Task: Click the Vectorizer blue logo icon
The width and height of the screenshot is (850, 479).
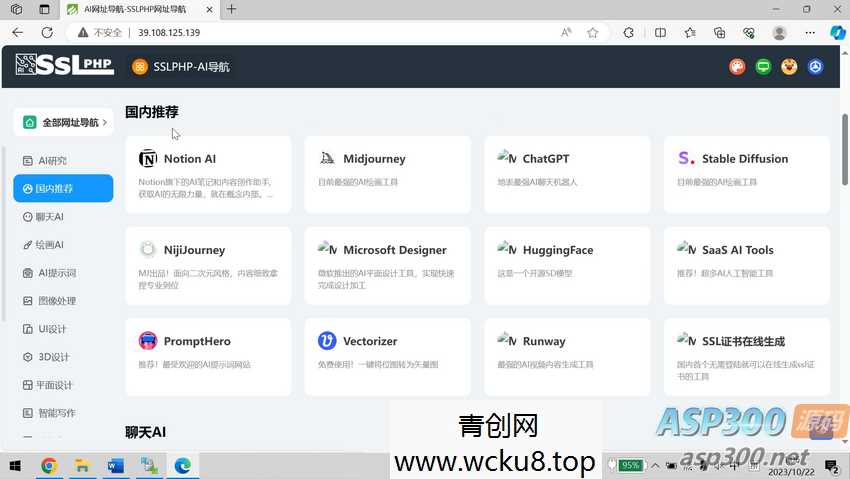Action: coord(327,341)
